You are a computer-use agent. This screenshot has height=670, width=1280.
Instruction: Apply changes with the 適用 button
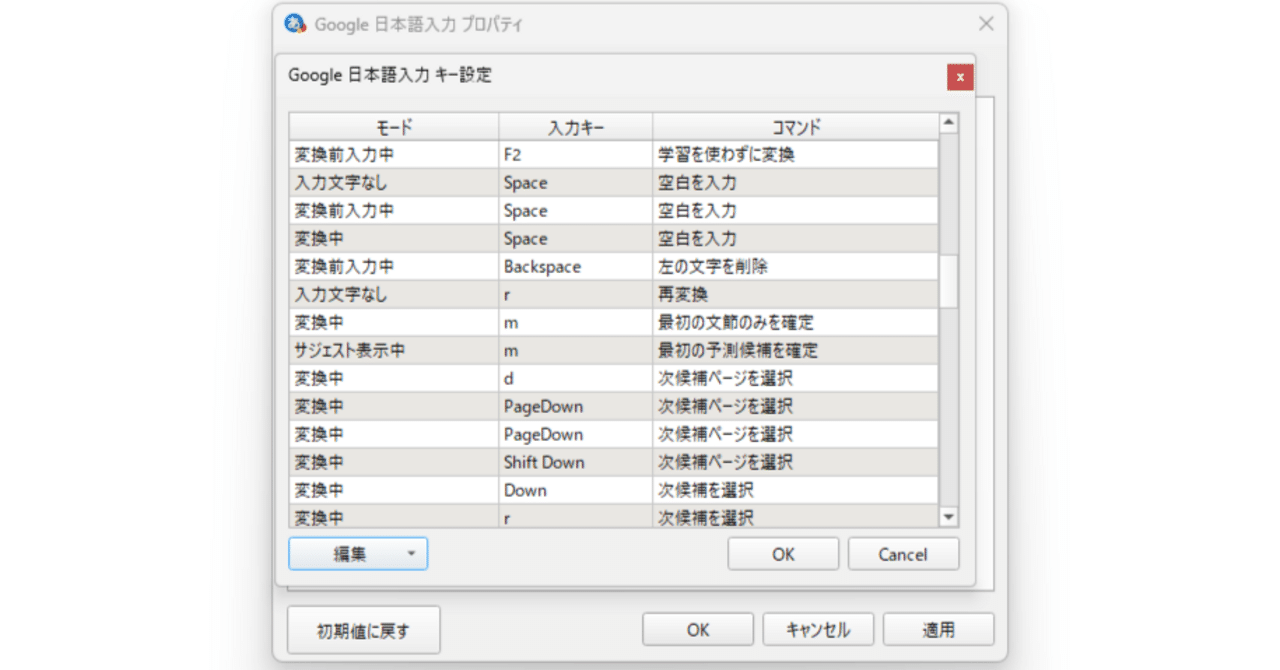pyautogui.click(x=938, y=629)
